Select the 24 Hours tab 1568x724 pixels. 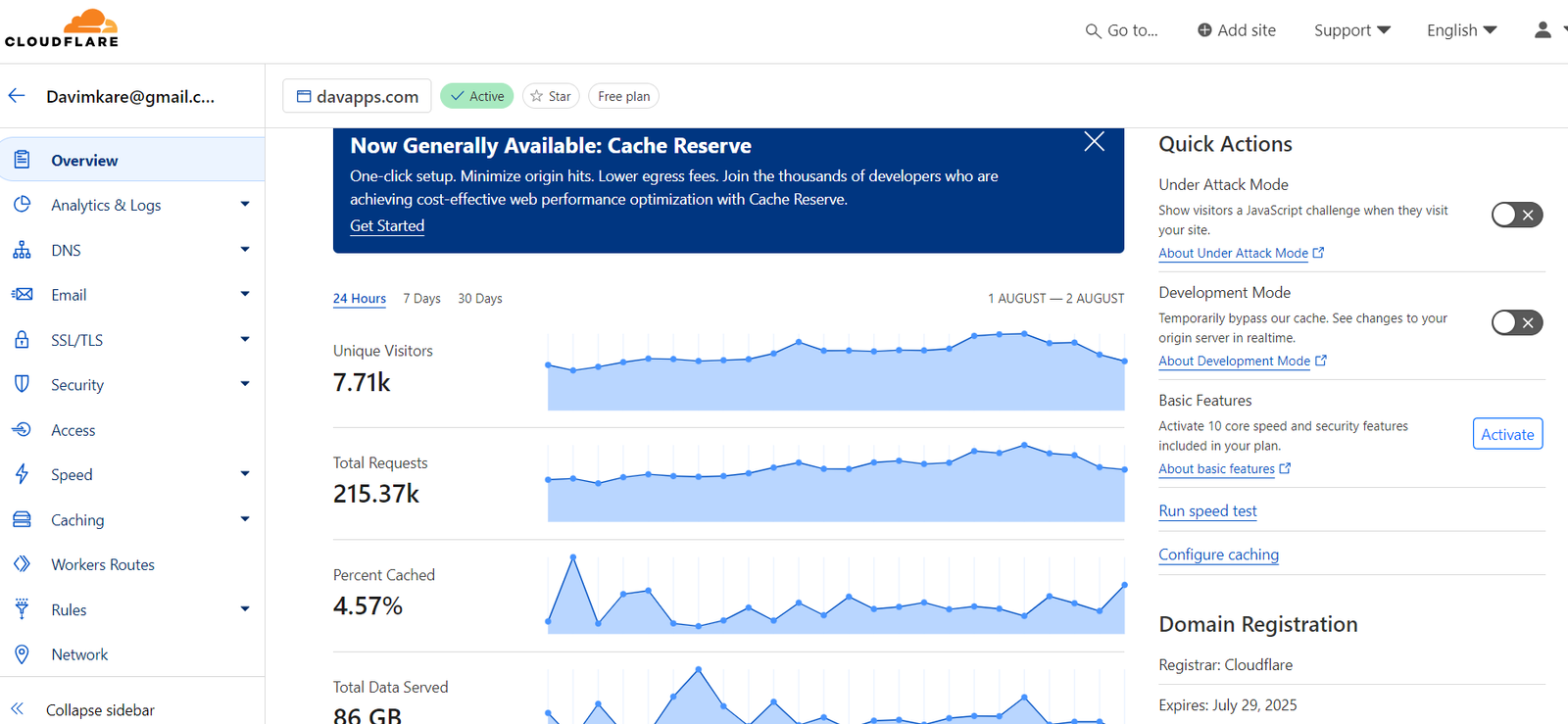[x=360, y=299]
